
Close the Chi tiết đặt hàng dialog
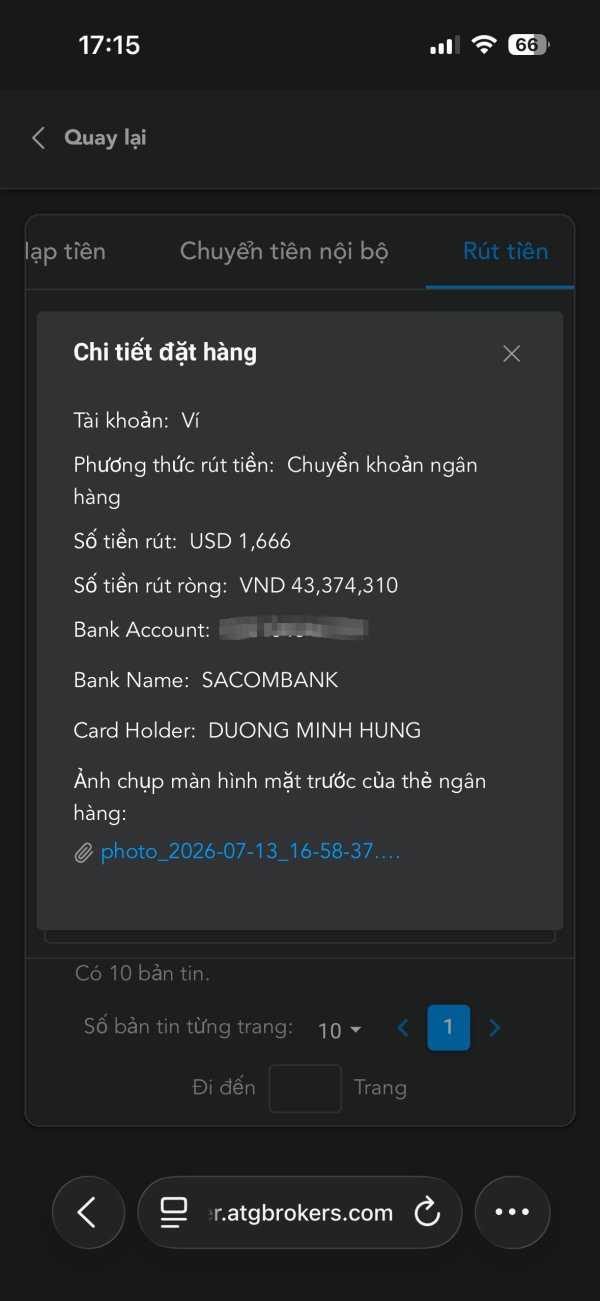point(511,354)
